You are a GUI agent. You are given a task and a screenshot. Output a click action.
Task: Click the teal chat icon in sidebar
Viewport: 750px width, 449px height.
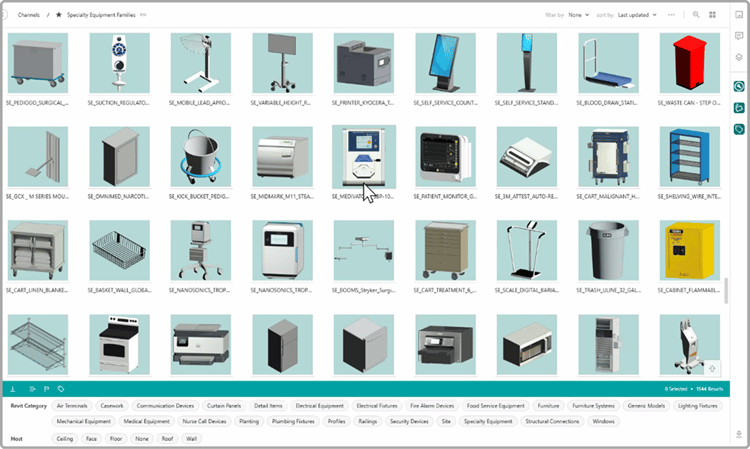coord(739,108)
